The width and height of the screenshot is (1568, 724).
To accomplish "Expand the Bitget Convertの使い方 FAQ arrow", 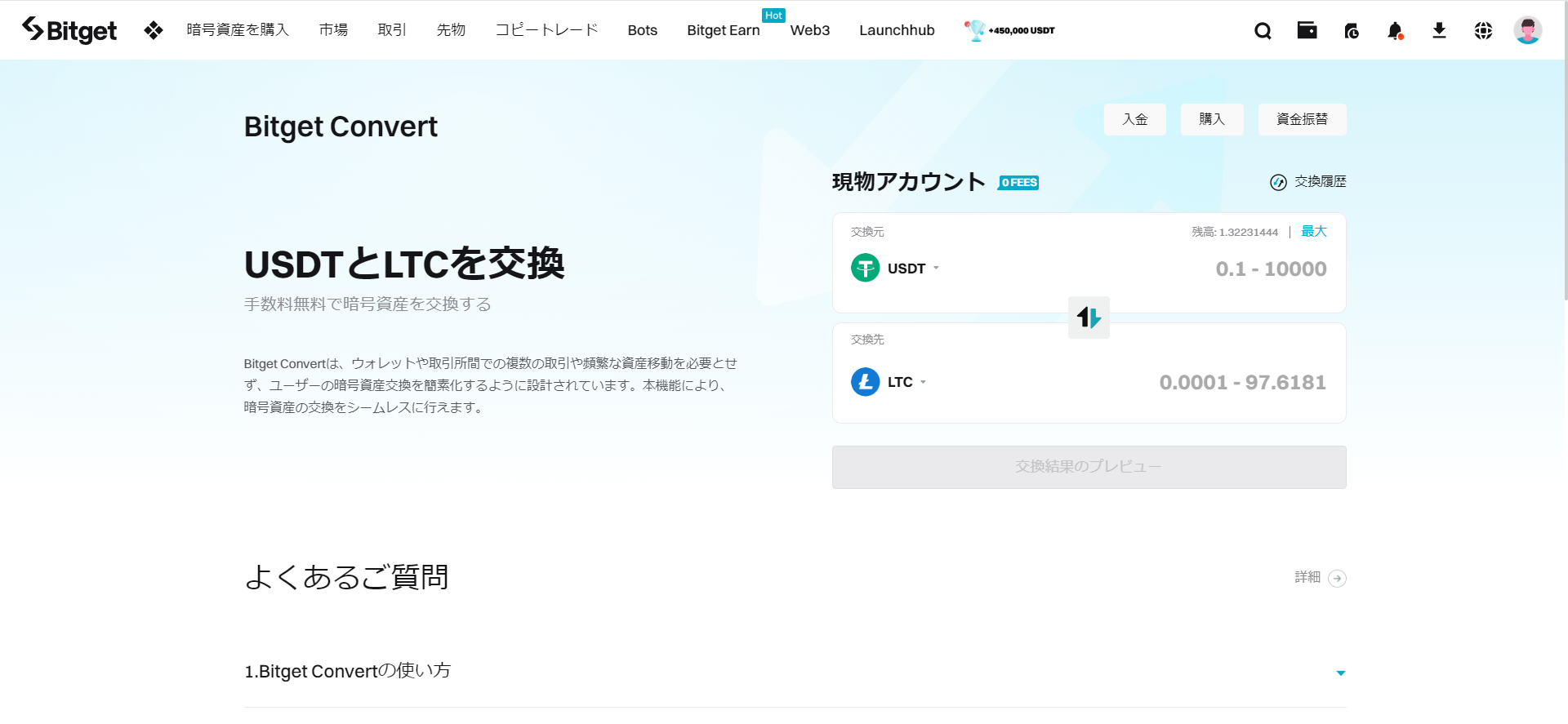I will pyautogui.click(x=1340, y=673).
